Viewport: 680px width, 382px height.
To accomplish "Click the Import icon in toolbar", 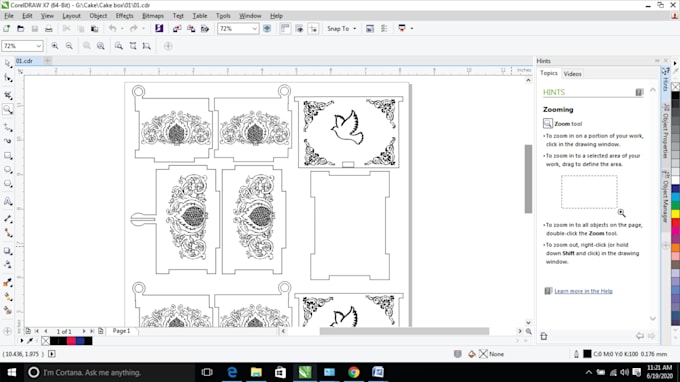I will pos(177,29).
